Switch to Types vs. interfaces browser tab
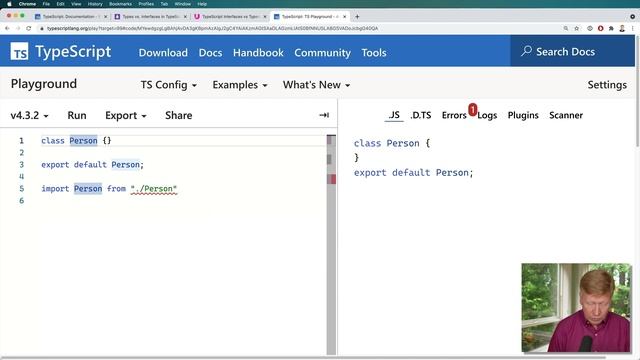The image size is (640, 360). (x=150, y=17)
